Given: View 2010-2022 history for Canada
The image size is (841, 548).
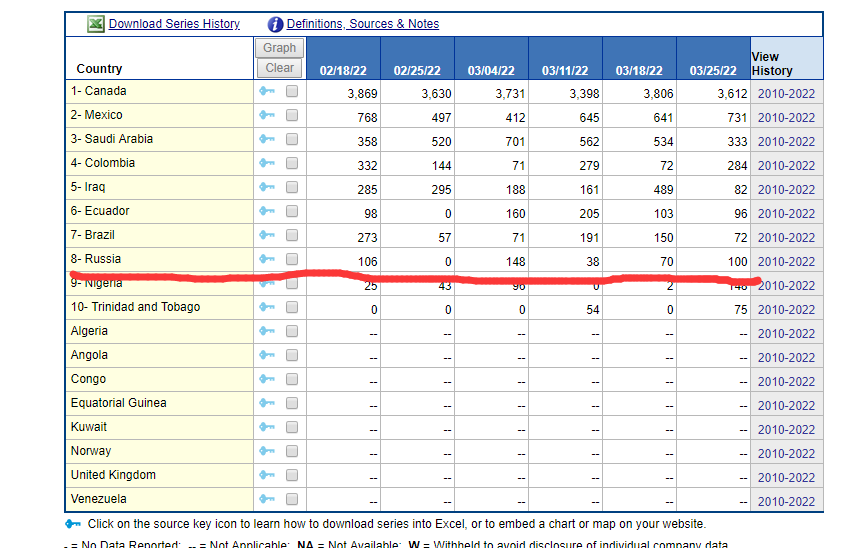Looking at the screenshot, I should point(786,94).
